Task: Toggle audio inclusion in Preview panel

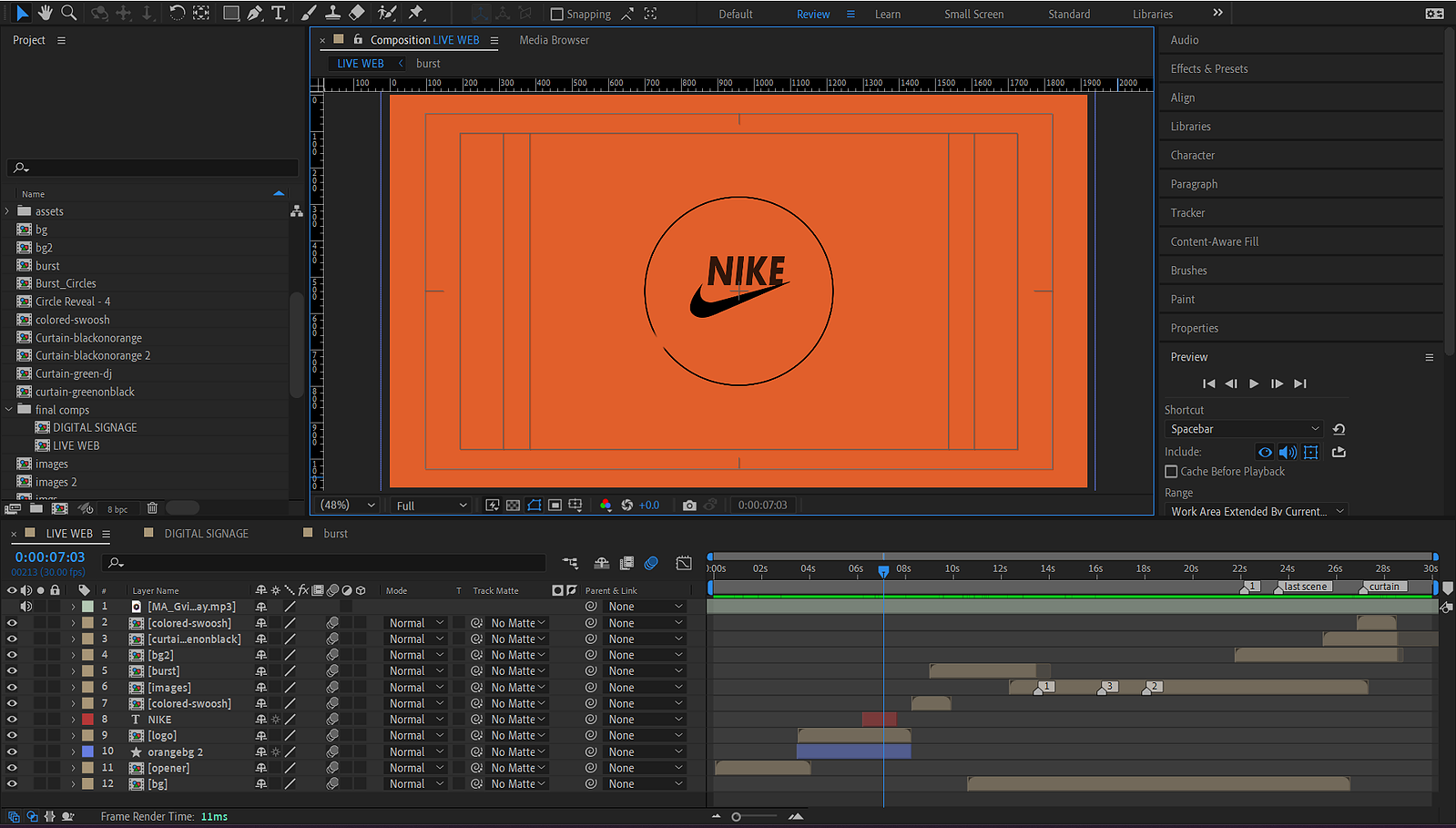Action: [x=1288, y=452]
